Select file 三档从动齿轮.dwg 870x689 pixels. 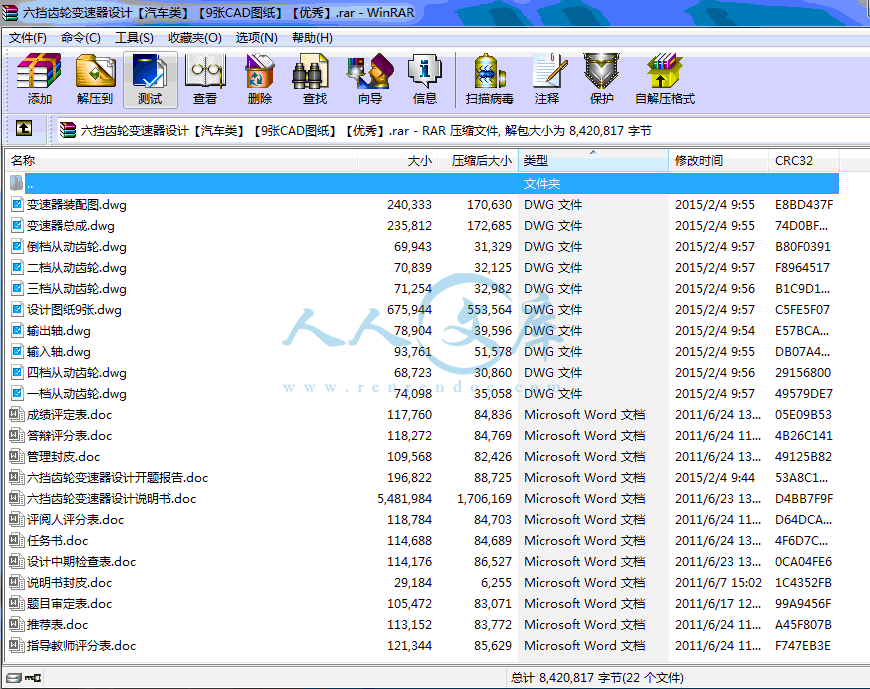point(77,289)
